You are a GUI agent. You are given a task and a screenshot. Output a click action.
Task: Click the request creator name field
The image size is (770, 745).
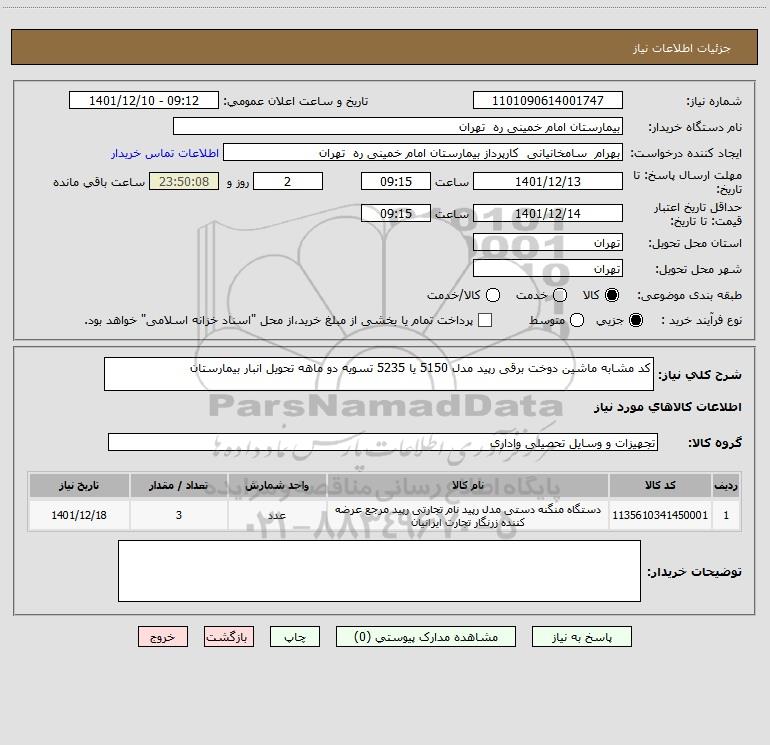click(x=423, y=152)
